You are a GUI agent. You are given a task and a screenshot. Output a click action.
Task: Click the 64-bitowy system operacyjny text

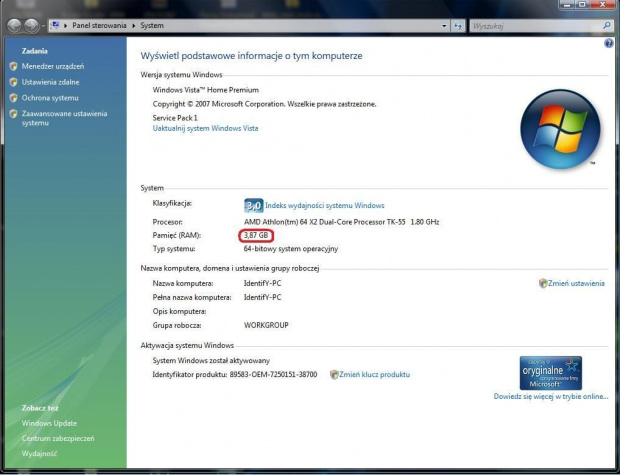291,249
